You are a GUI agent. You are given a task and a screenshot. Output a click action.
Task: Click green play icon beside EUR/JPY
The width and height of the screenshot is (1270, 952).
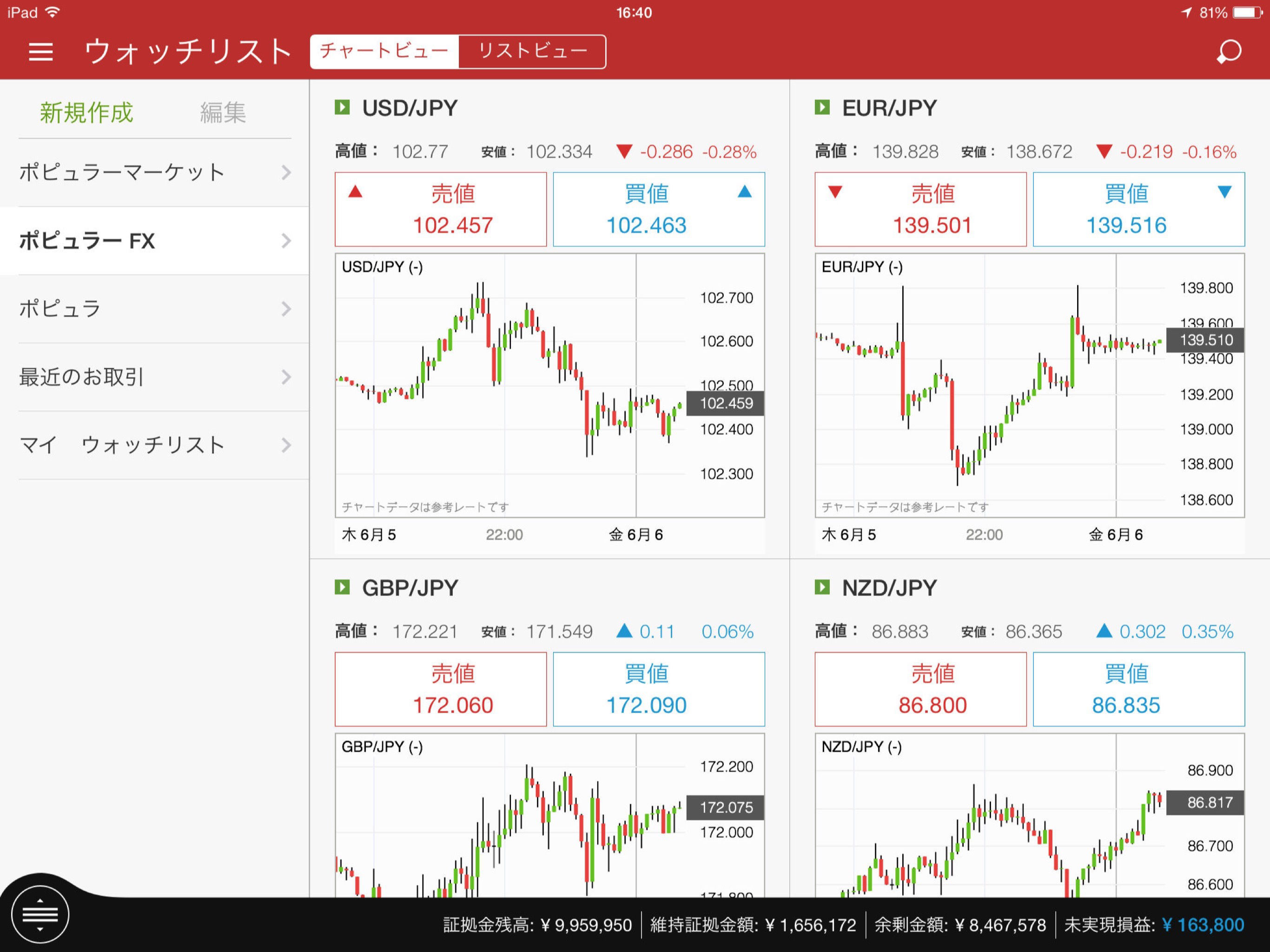(x=822, y=107)
